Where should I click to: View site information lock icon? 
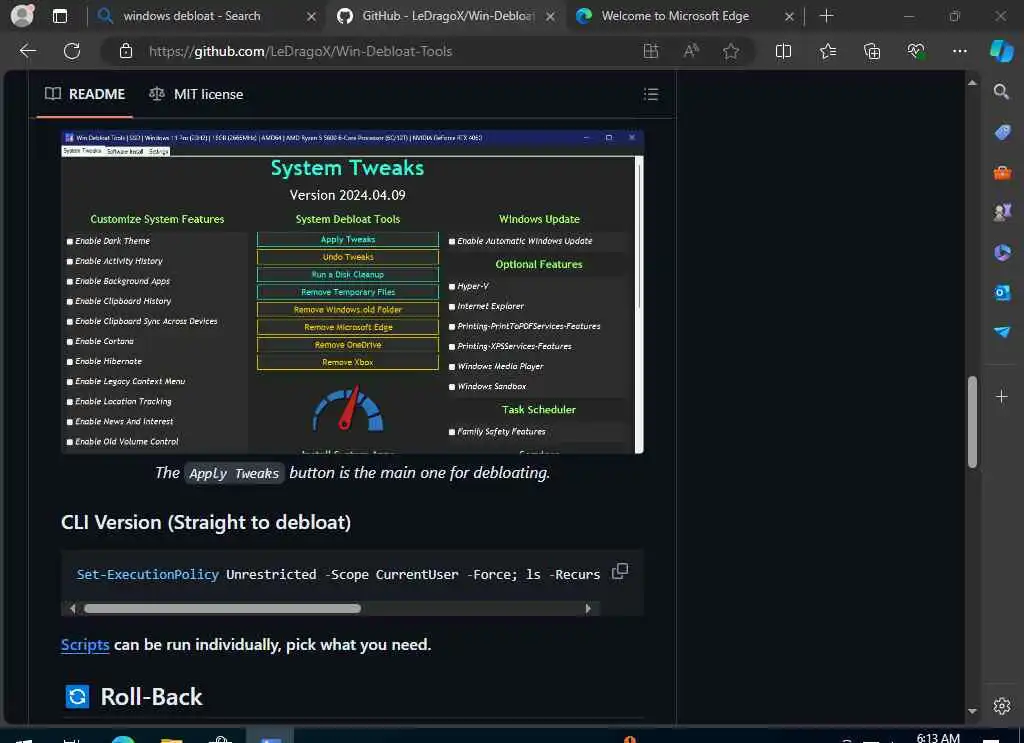(126, 51)
